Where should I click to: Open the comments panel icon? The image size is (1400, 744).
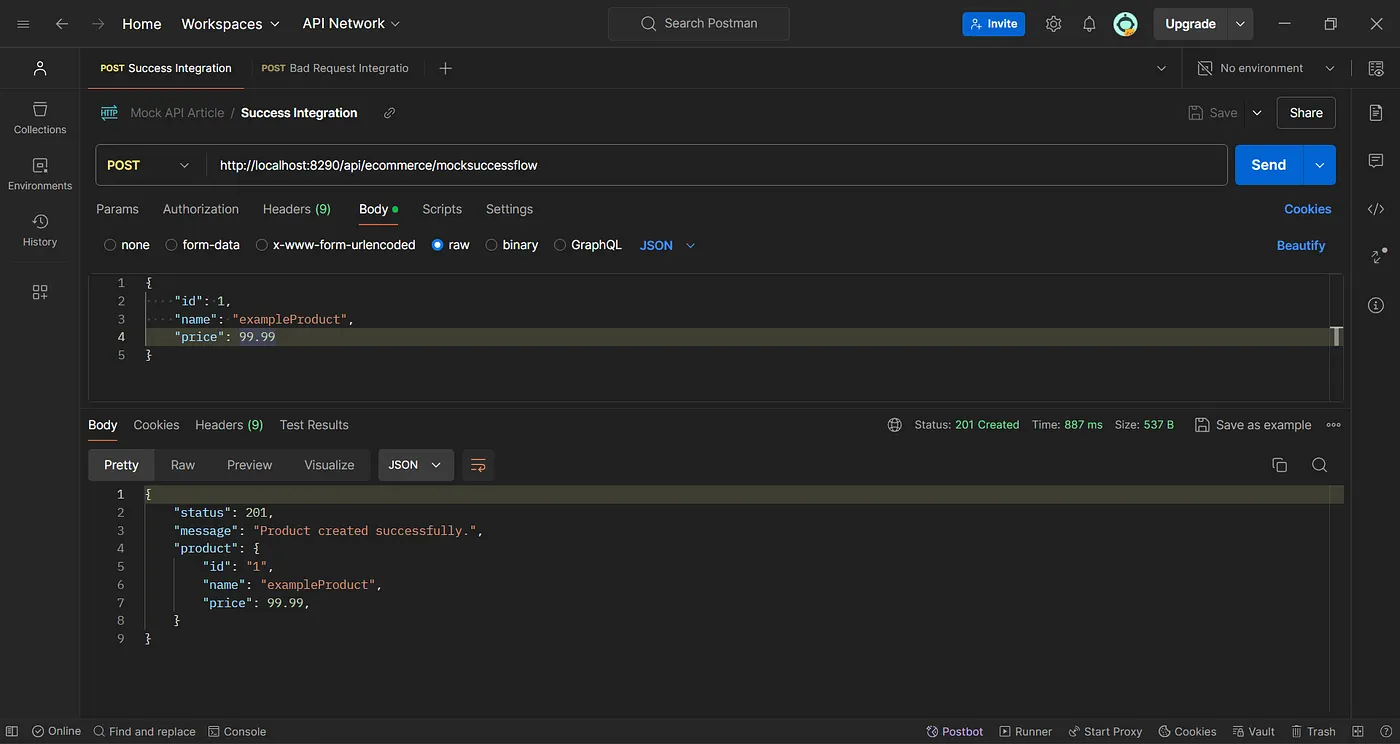pyautogui.click(x=1376, y=161)
